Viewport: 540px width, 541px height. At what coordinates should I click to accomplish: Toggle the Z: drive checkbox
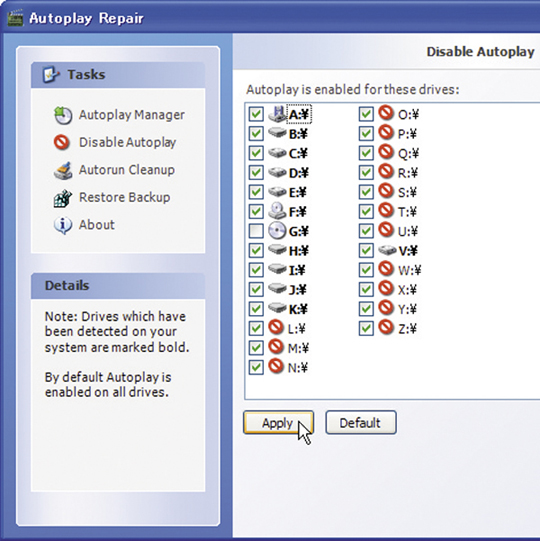[366, 328]
